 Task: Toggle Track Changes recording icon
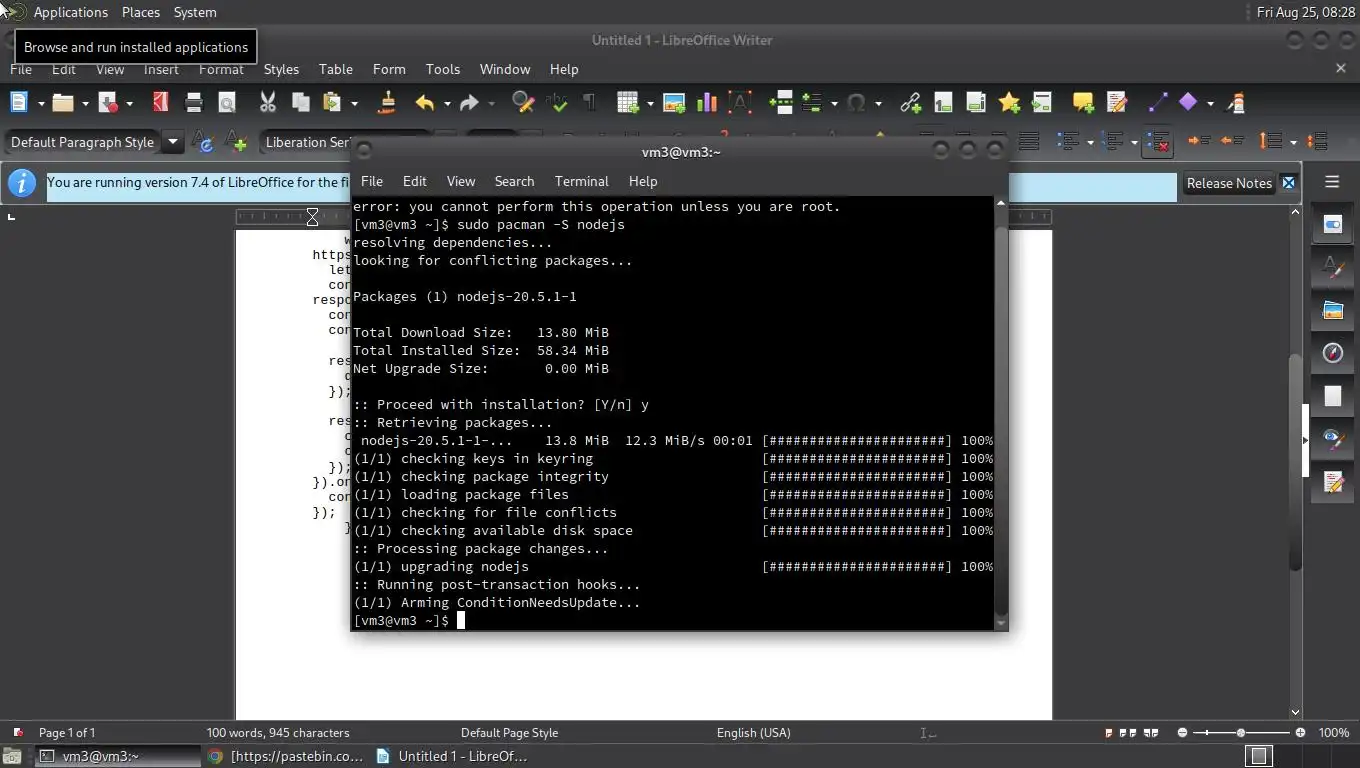pos(1117,102)
